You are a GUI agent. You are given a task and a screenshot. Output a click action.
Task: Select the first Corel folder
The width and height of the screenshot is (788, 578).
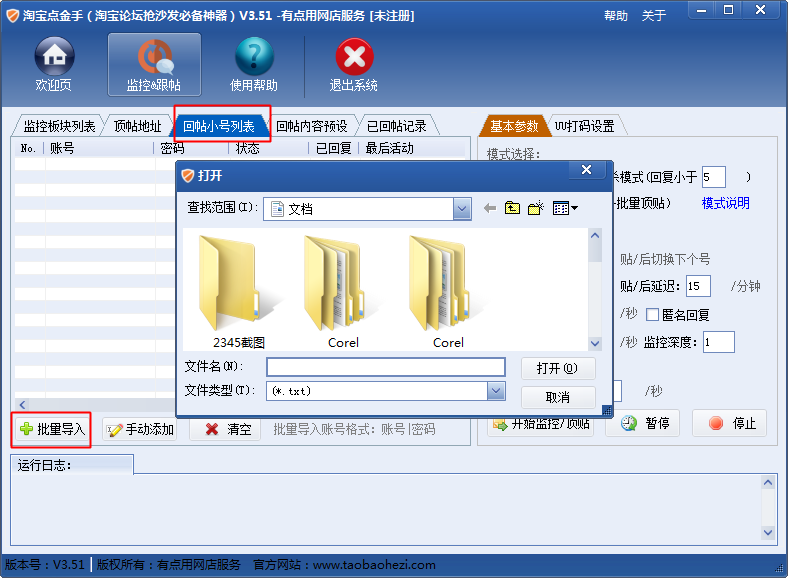click(343, 292)
